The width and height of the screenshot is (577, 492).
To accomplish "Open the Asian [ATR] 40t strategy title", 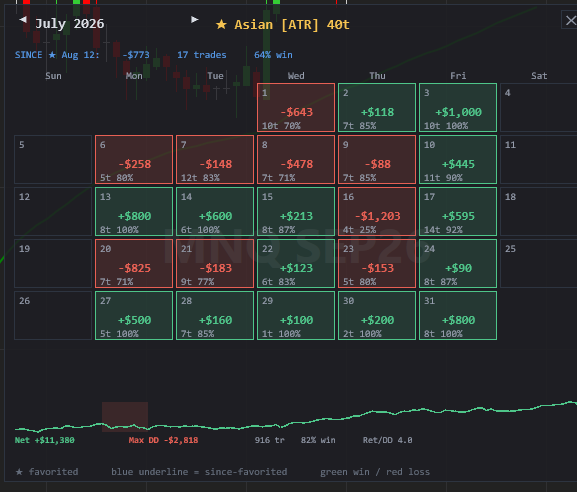I will click(x=292, y=25).
